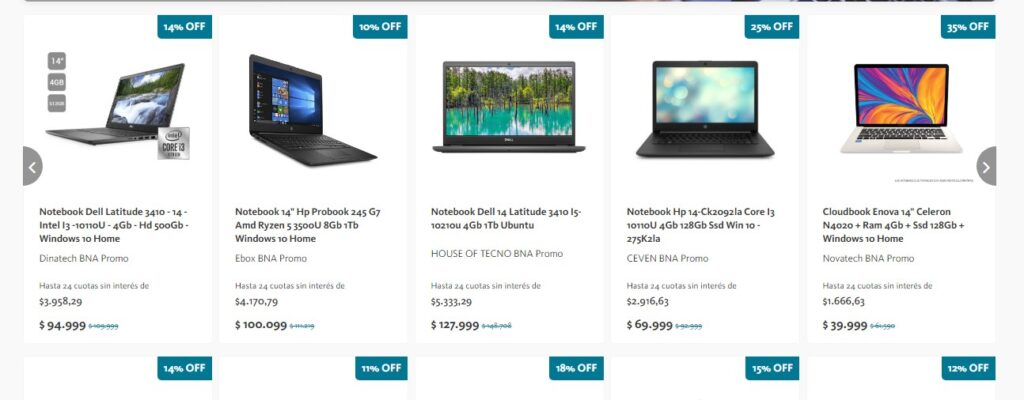Click the 10% OFF discount badge
This screenshot has height=400, width=1024.
coord(380,27)
